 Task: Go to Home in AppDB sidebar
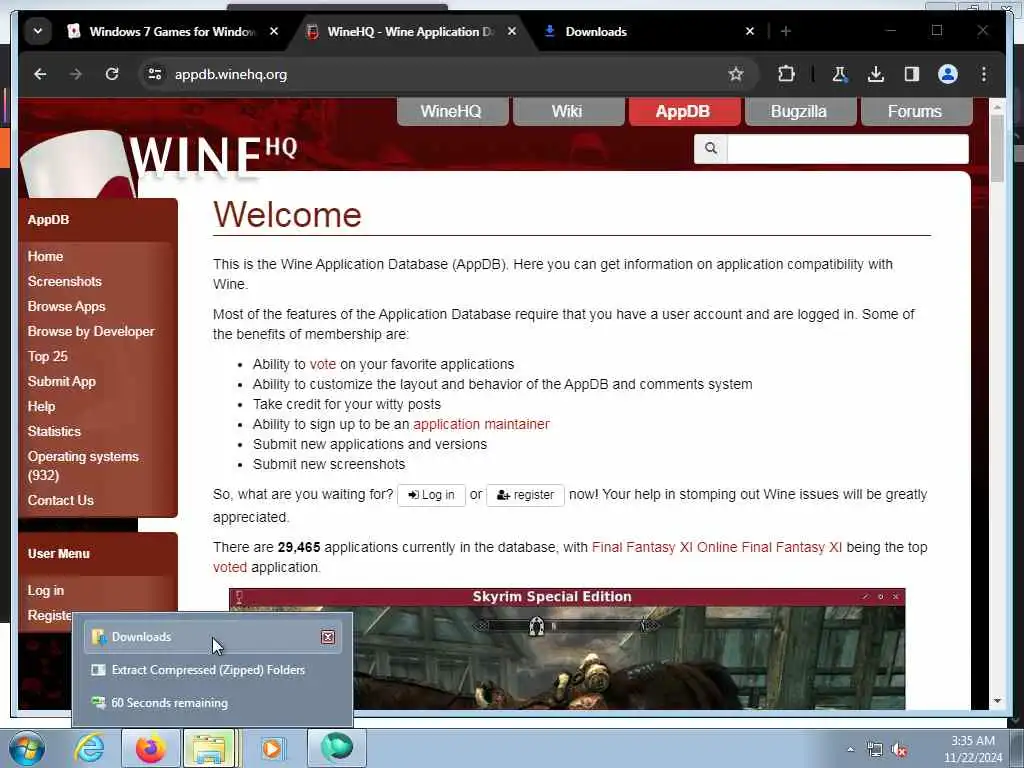click(x=45, y=257)
